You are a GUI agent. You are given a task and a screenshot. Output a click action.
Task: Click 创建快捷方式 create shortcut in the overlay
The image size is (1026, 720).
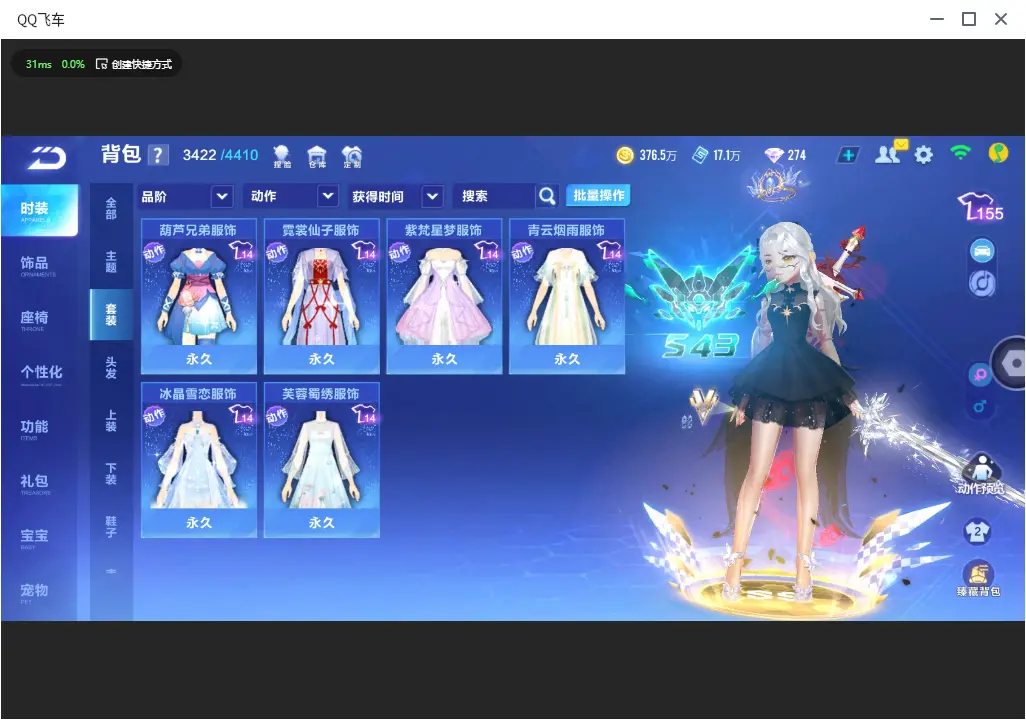(134, 64)
